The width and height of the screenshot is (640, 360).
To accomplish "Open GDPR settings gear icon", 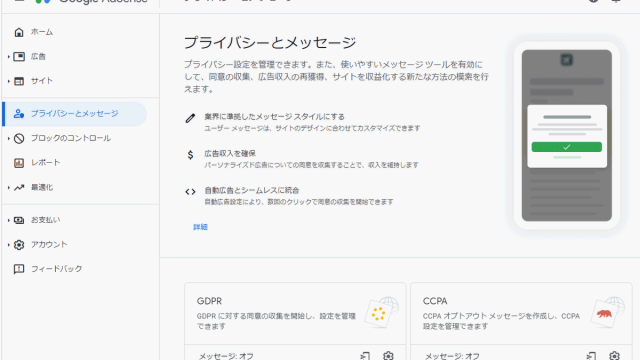I will [x=388, y=356].
